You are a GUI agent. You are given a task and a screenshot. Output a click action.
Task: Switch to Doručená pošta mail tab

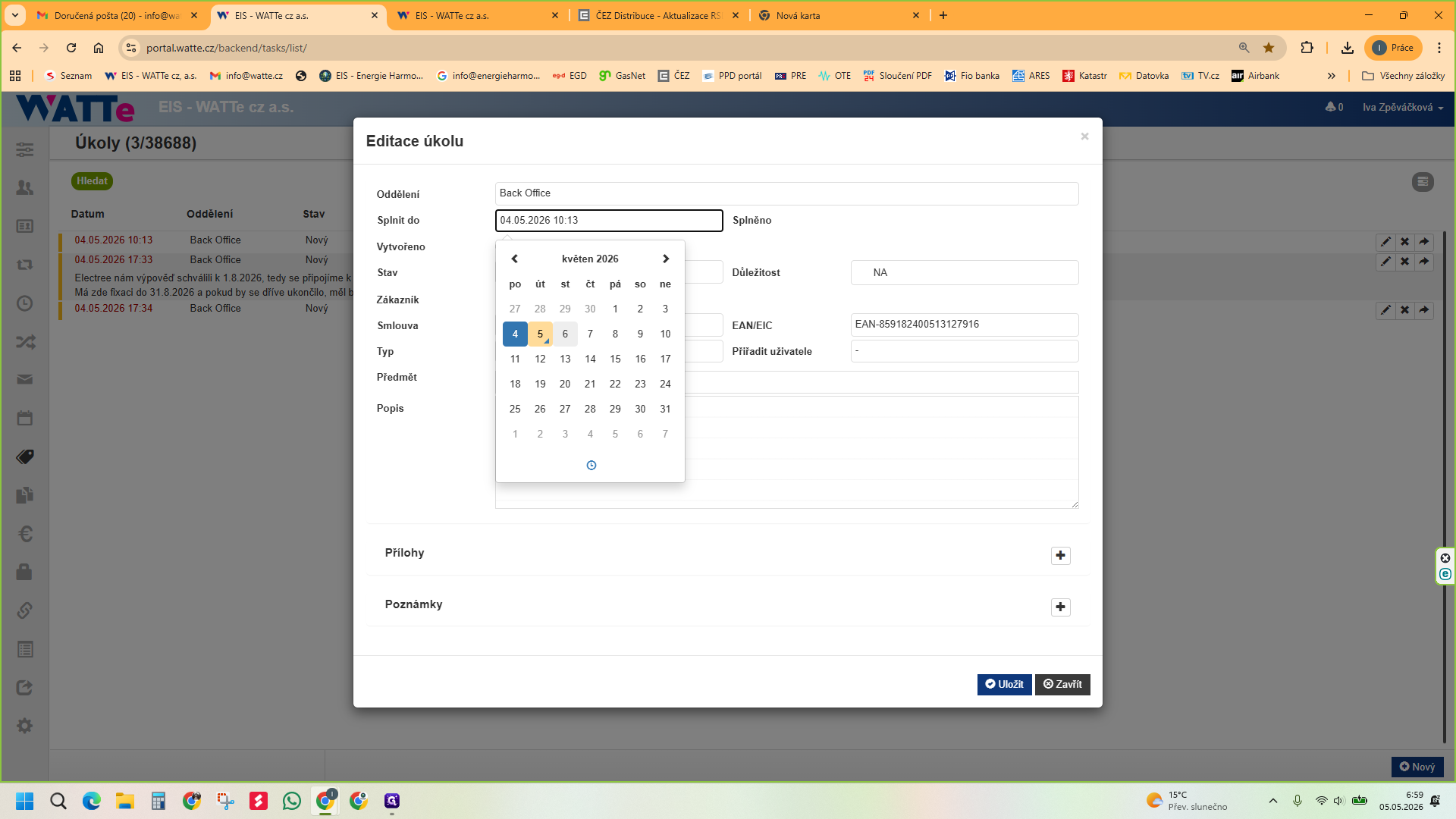[116, 15]
